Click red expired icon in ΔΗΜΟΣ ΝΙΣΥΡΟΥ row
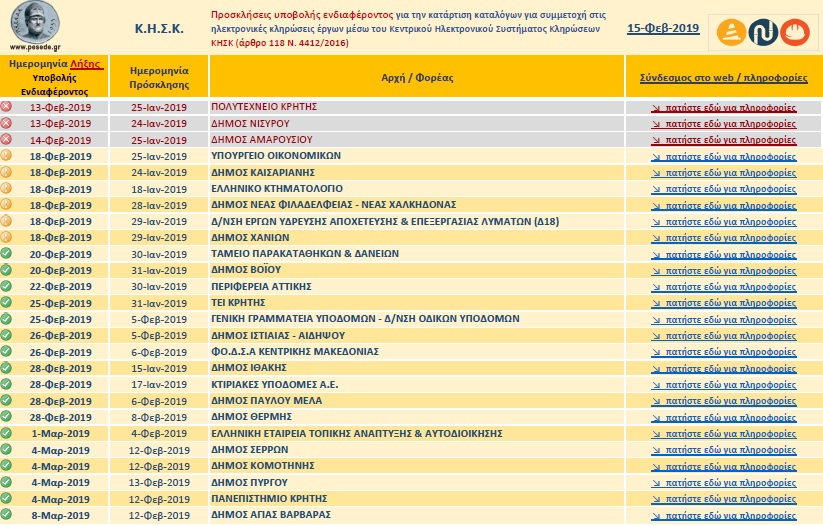 point(7,123)
